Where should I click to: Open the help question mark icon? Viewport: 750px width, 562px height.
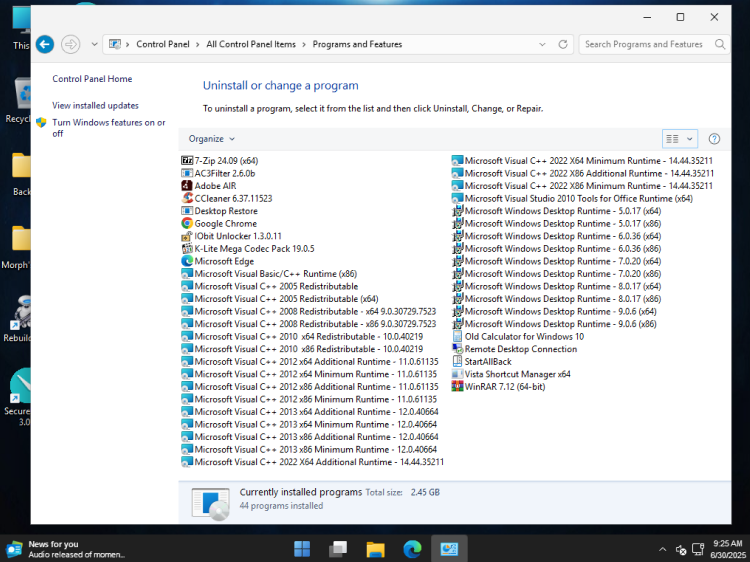click(x=714, y=139)
